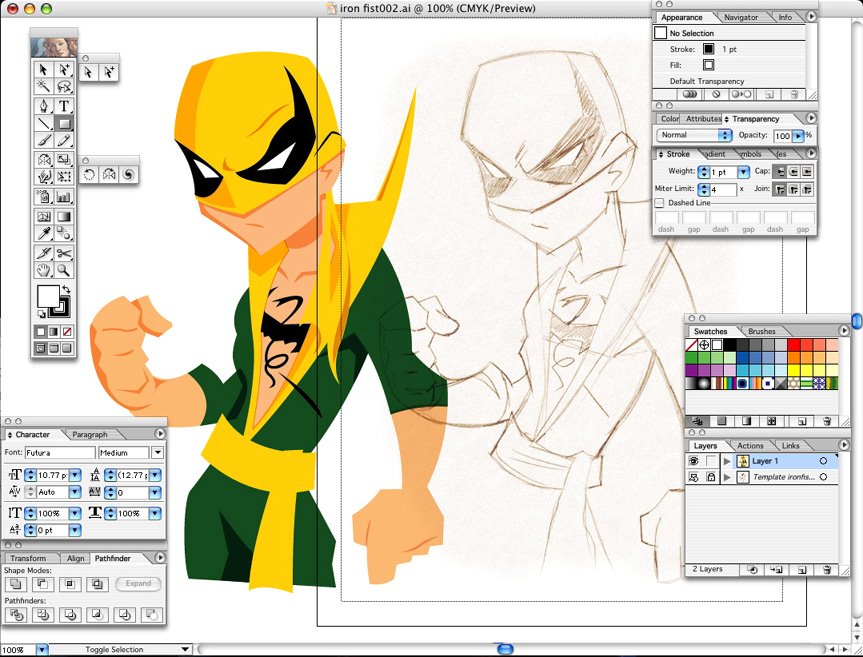The height and width of the screenshot is (657, 863).
Task: Open the Align tab
Action: (x=75, y=559)
